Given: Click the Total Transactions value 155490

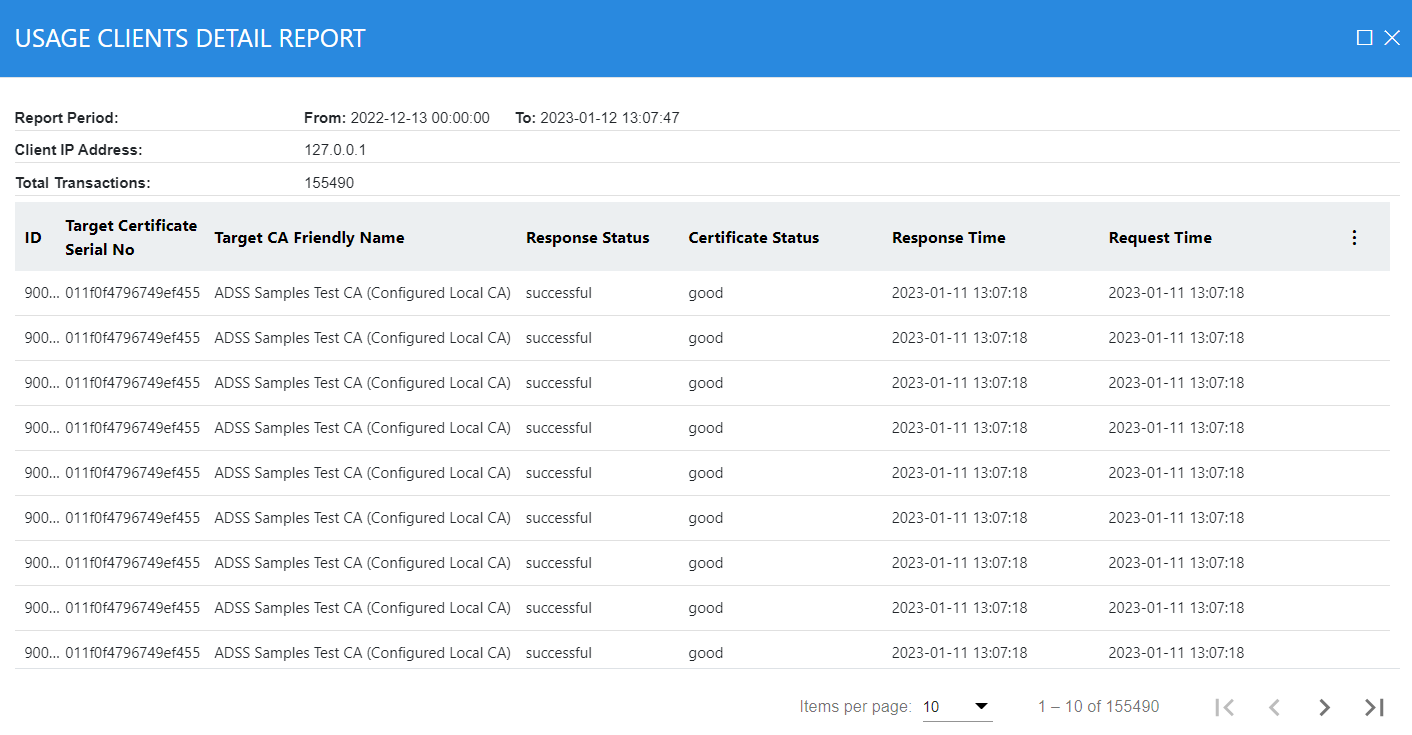Looking at the screenshot, I should coord(329,183).
